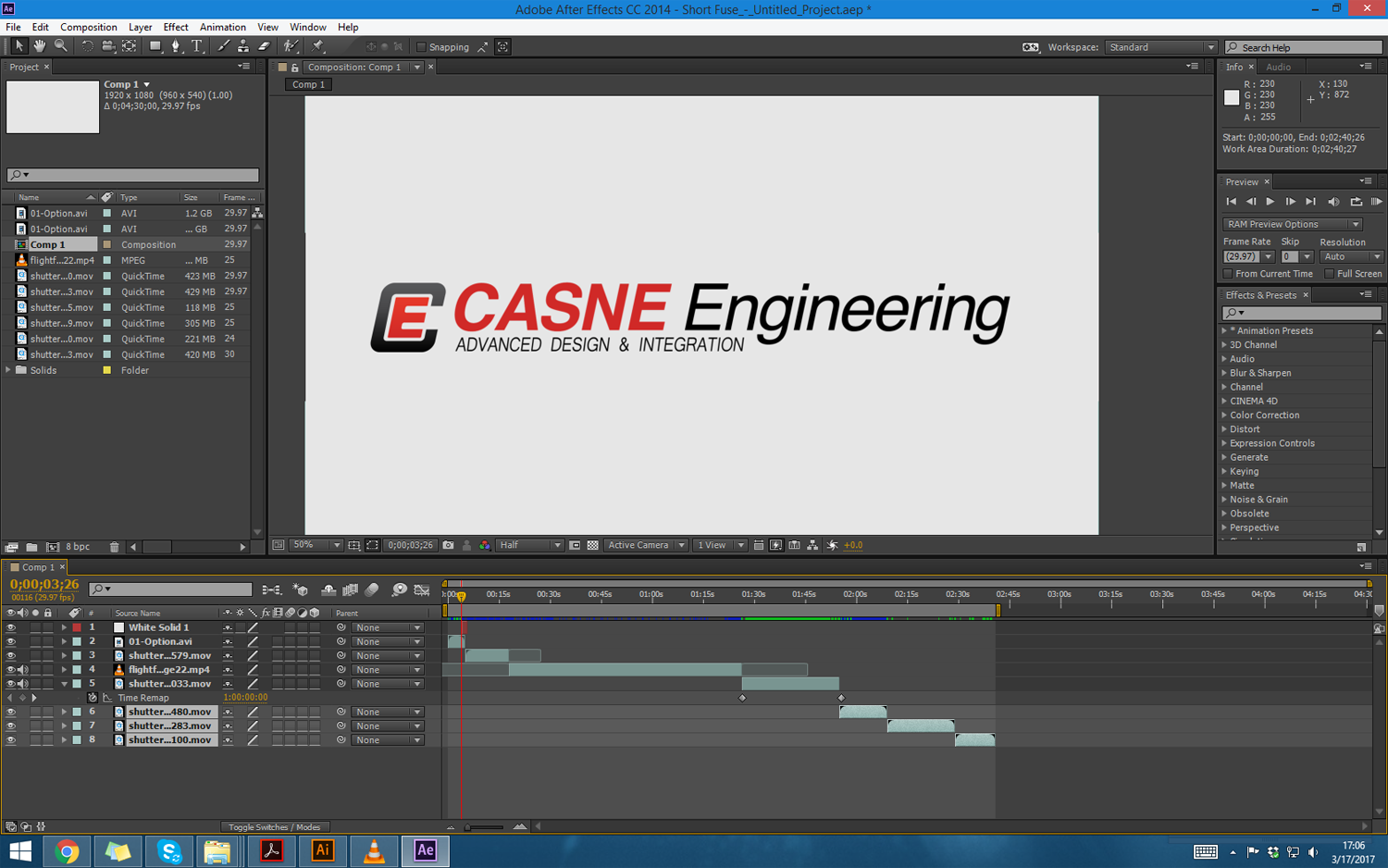Viewport: 1388px width, 868px height.
Task: Open the 50% magnification dropdown
Action: (x=316, y=546)
